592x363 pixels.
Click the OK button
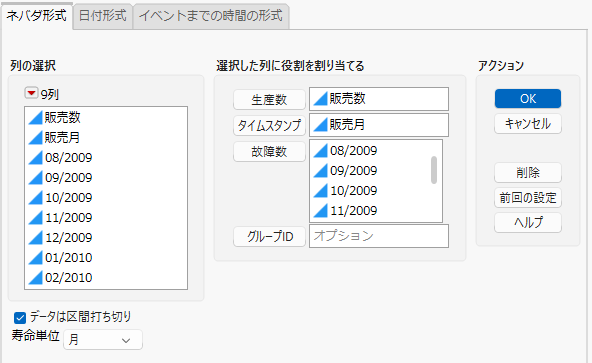point(528,99)
